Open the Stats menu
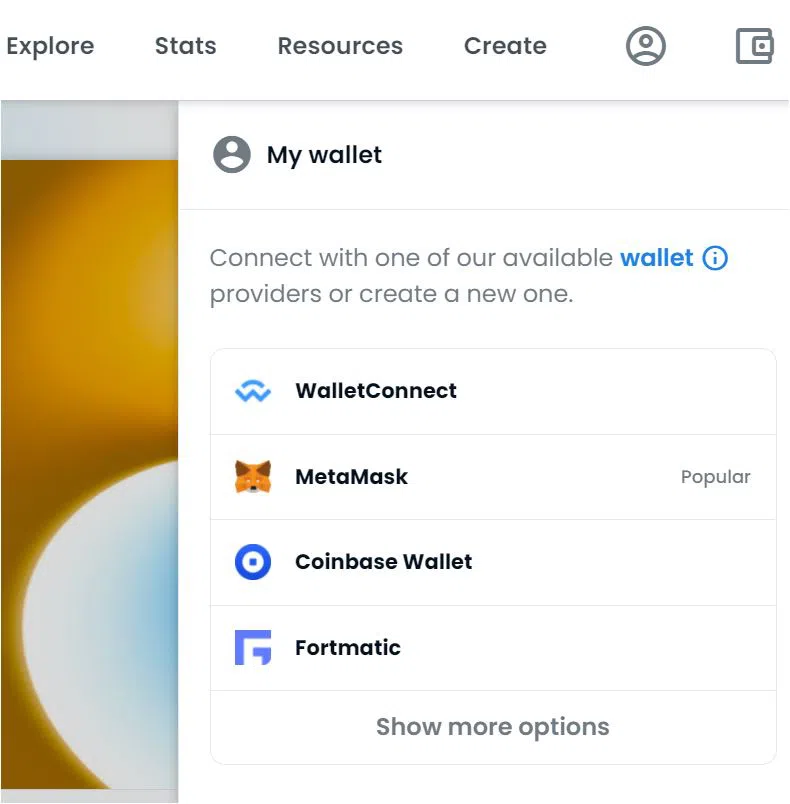 [x=186, y=46]
